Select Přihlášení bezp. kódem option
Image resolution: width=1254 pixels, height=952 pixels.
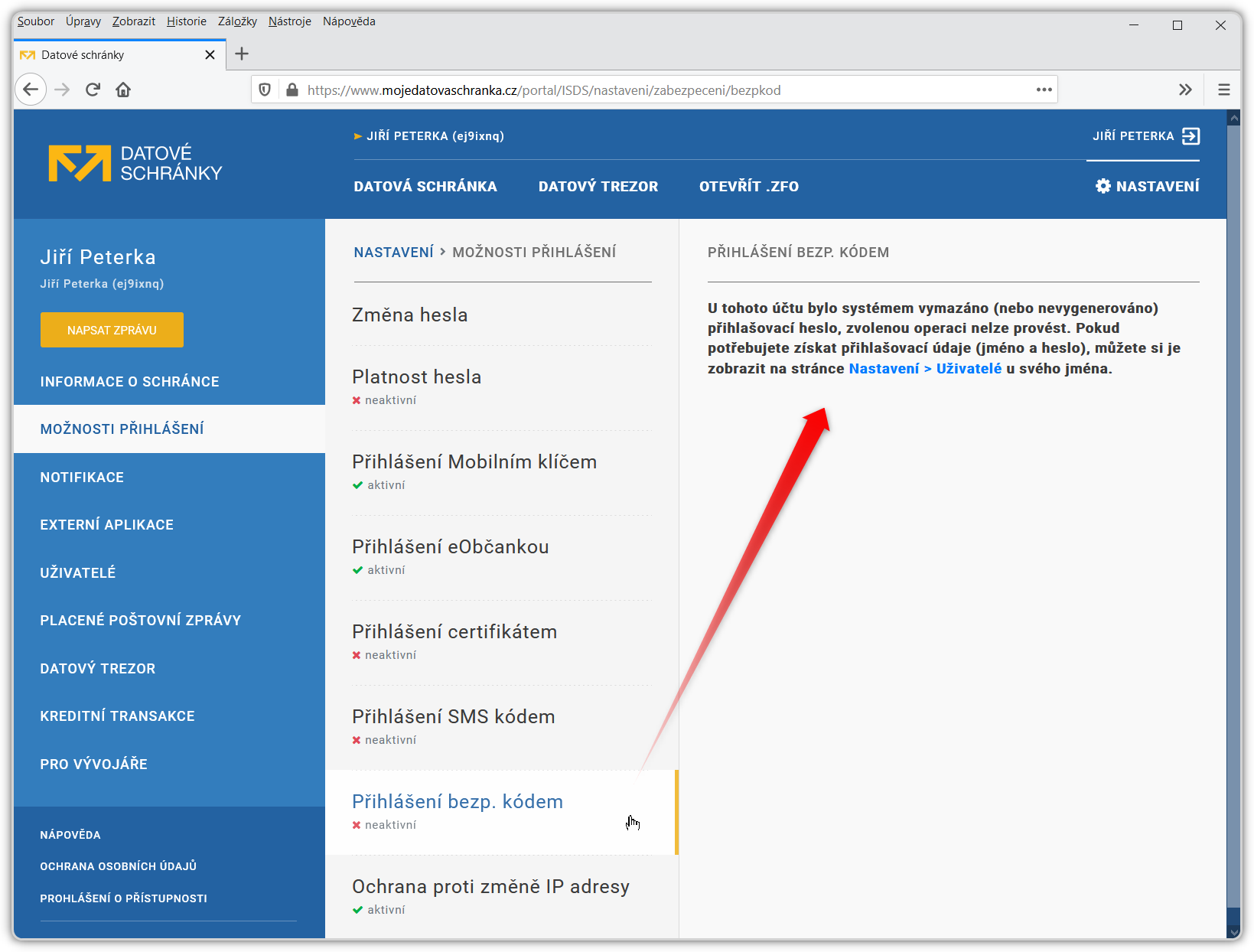502,812
